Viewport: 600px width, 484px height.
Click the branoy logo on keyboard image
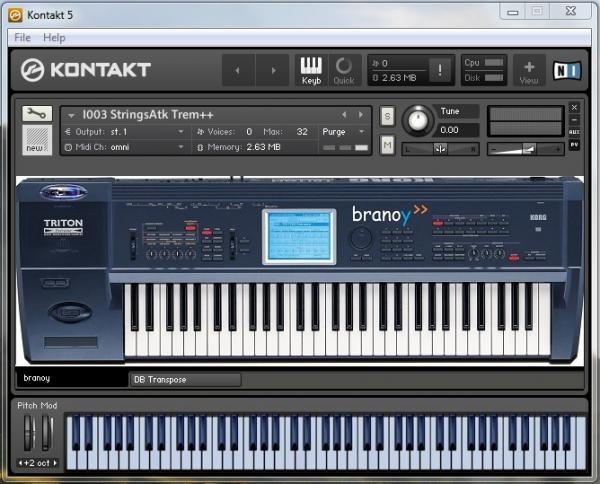point(390,214)
